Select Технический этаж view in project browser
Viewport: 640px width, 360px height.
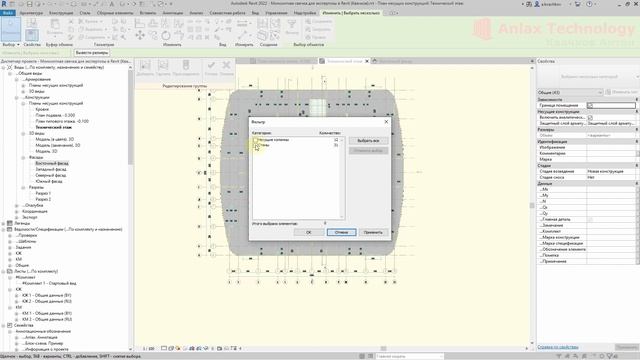(53, 127)
